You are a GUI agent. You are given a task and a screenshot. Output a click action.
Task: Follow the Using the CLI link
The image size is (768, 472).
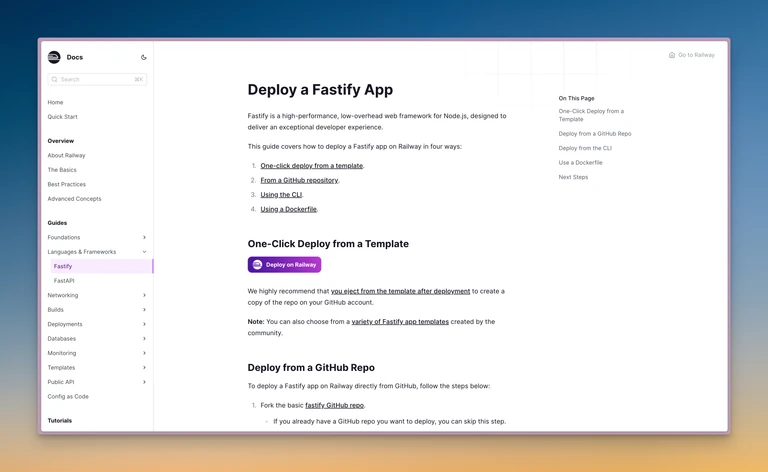tap(281, 194)
